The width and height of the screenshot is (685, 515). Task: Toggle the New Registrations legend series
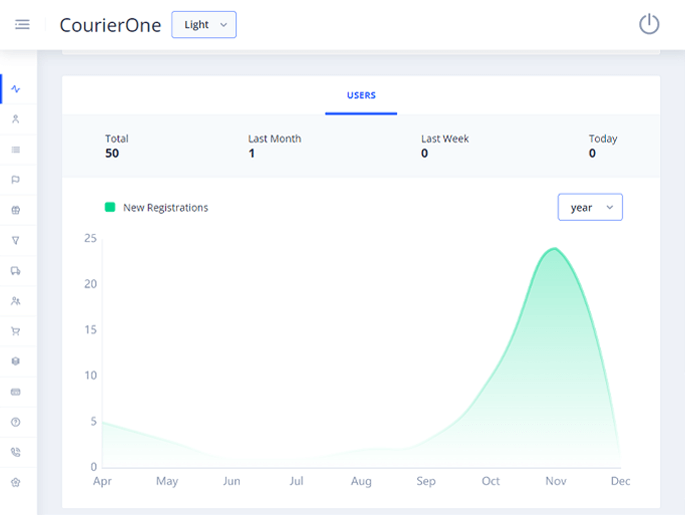pyautogui.click(x=157, y=207)
